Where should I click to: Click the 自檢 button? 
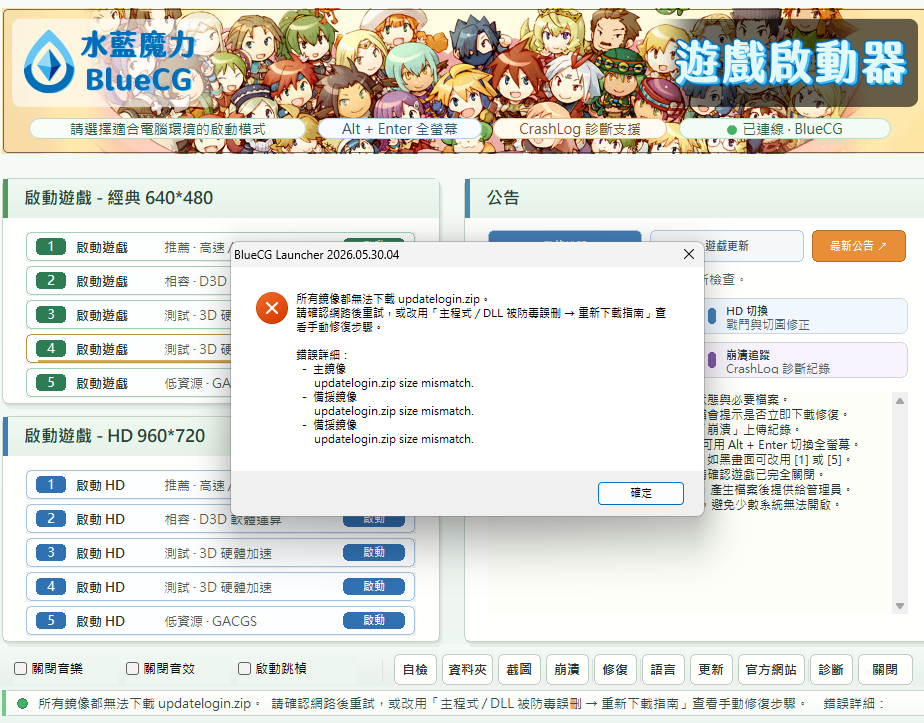(415, 669)
